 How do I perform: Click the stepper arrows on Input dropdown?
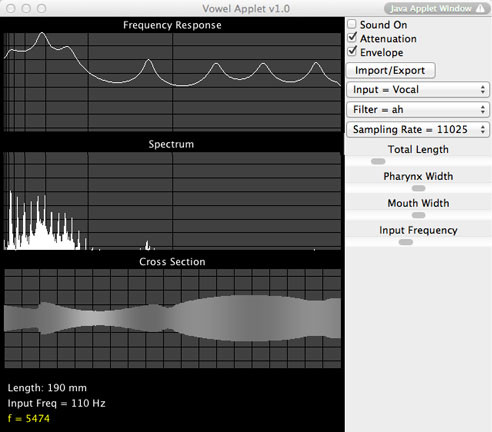[x=483, y=90]
